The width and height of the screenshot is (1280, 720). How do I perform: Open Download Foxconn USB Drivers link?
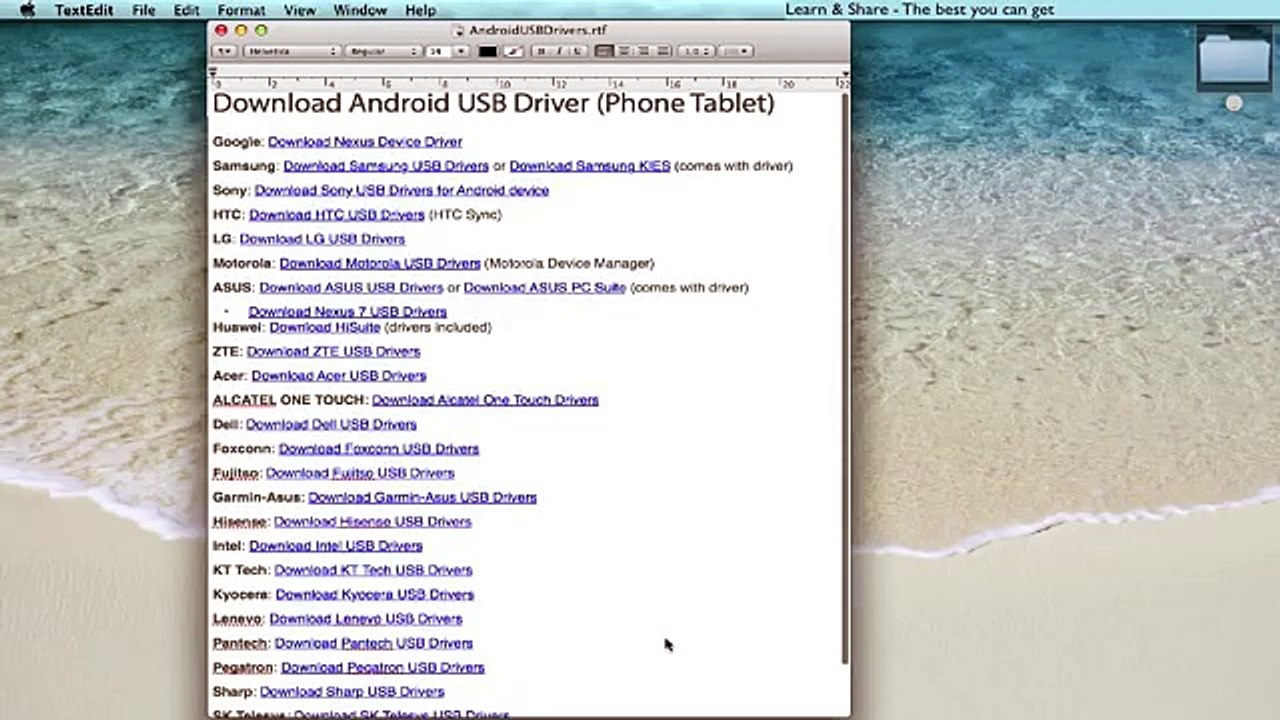pyautogui.click(x=378, y=449)
